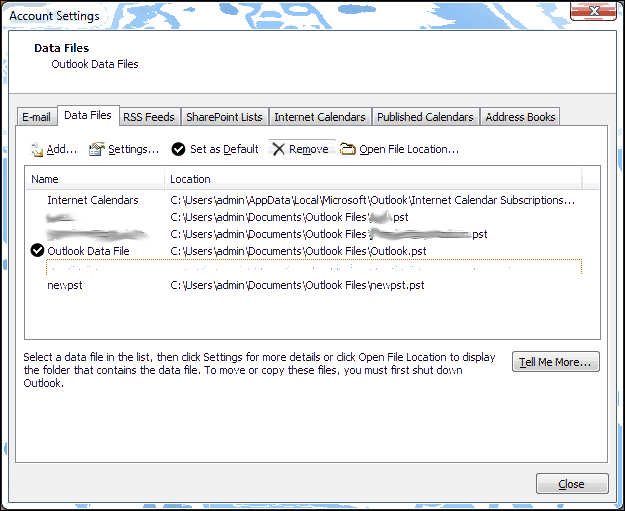Open the Internet Calendars tab
The image size is (625, 511).
click(x=320, y=117)
